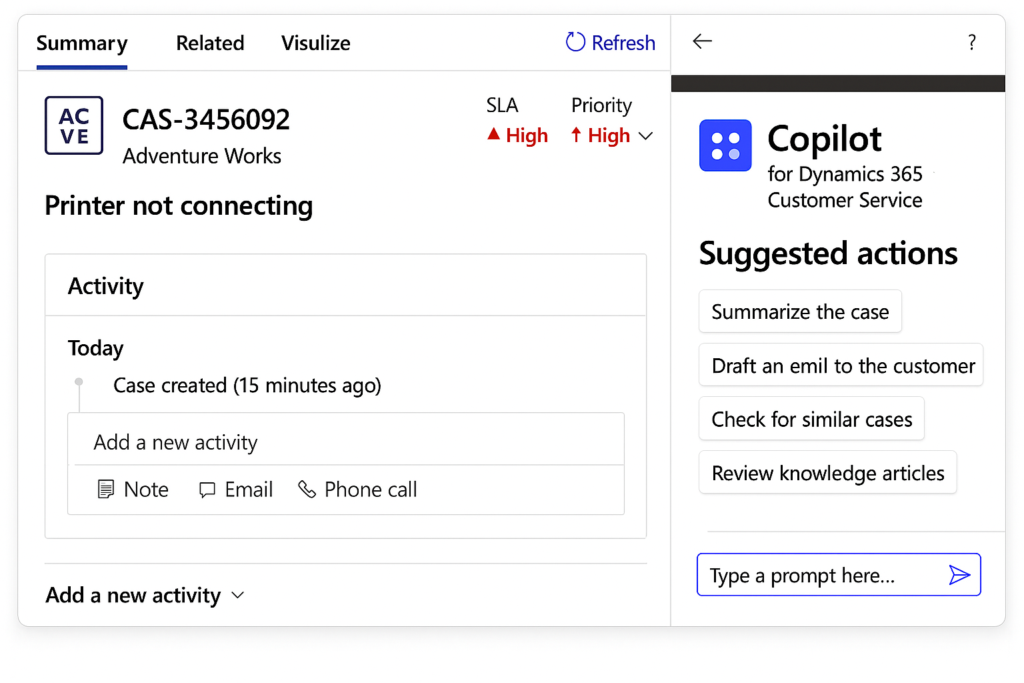Open help via the question mark icon
1024x683 pixels.
click(x=971, y=43)
